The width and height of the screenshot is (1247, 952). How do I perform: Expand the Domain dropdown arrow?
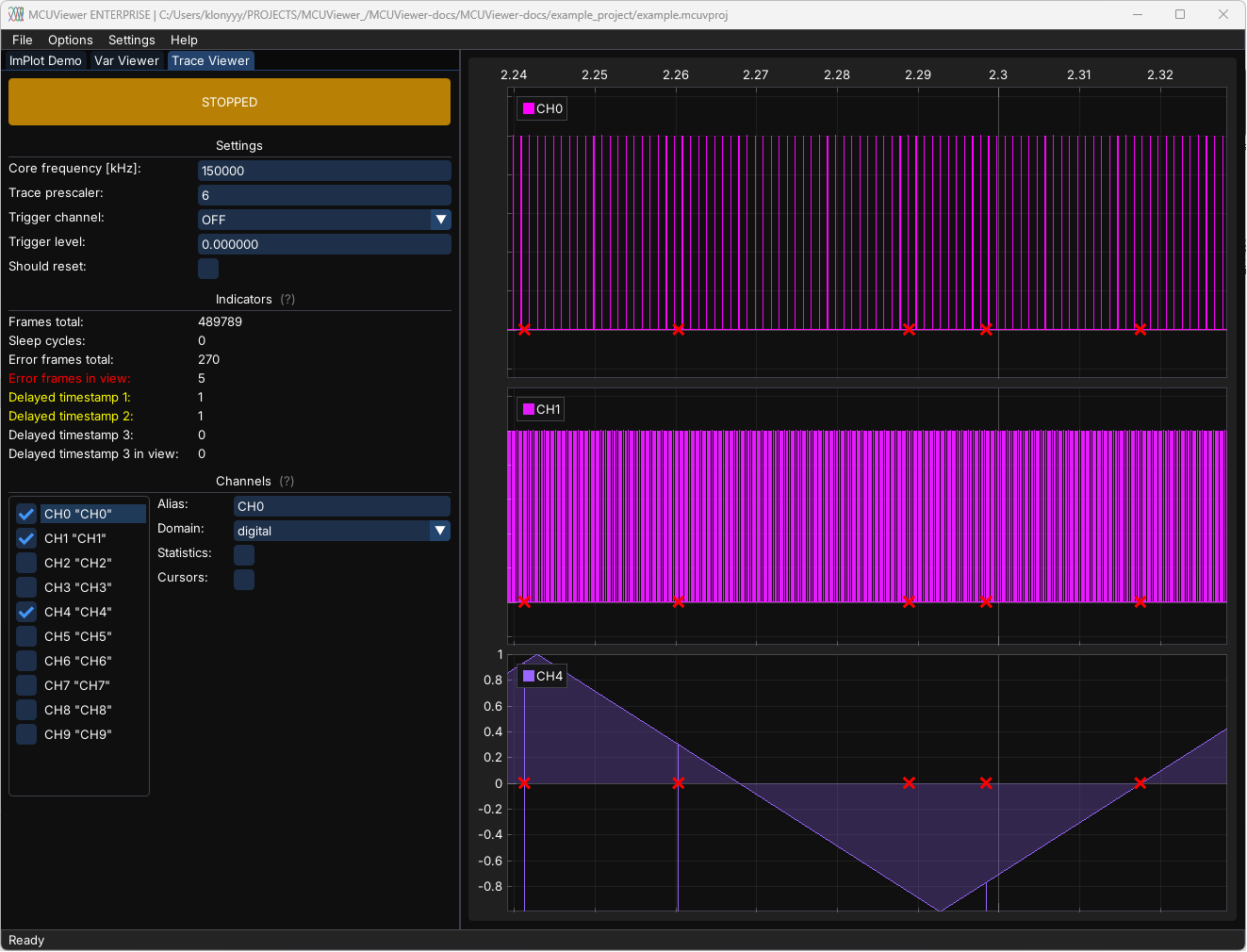coord(440,531)
